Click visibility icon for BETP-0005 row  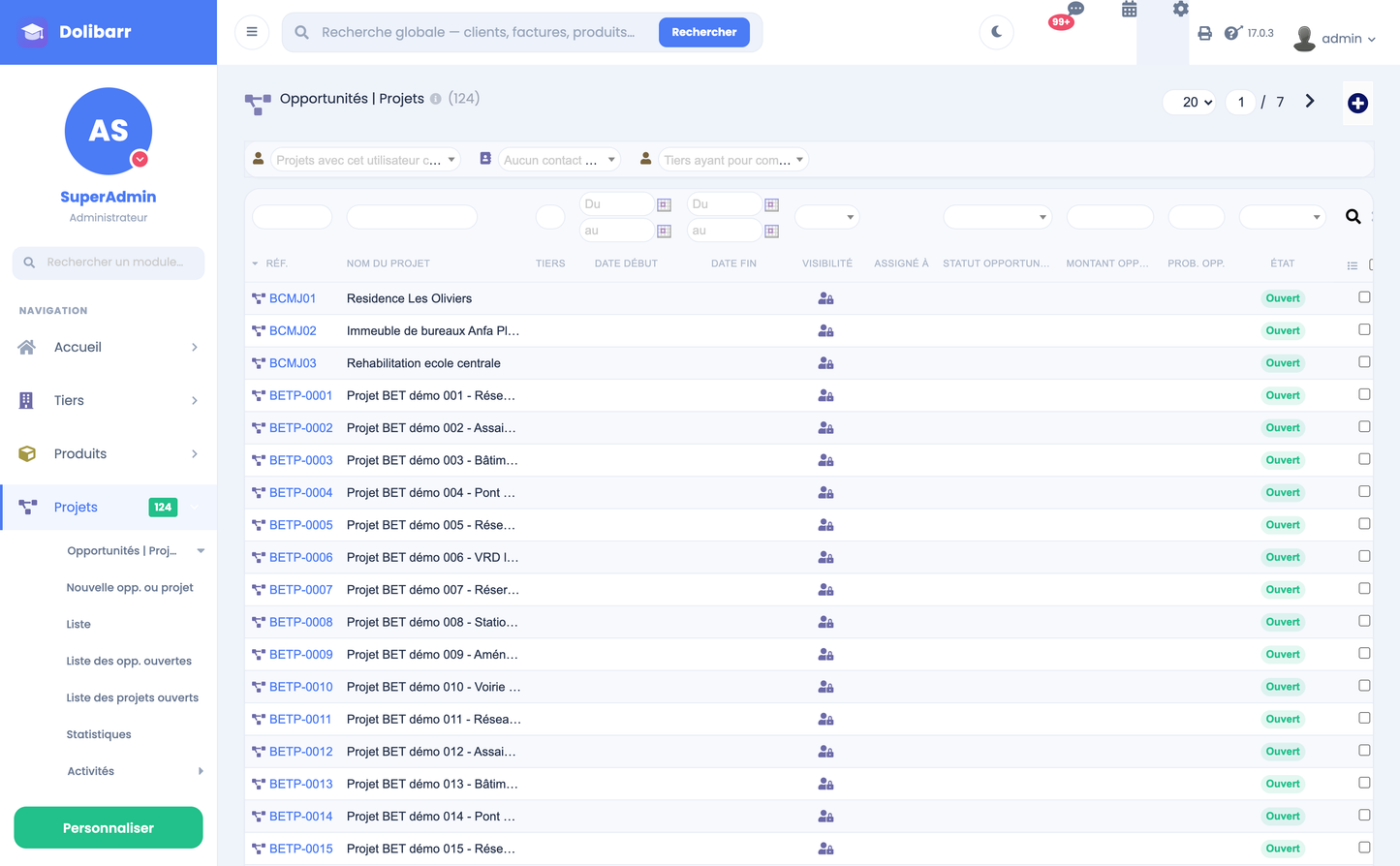pyautogui.click(x=825, y=525)
